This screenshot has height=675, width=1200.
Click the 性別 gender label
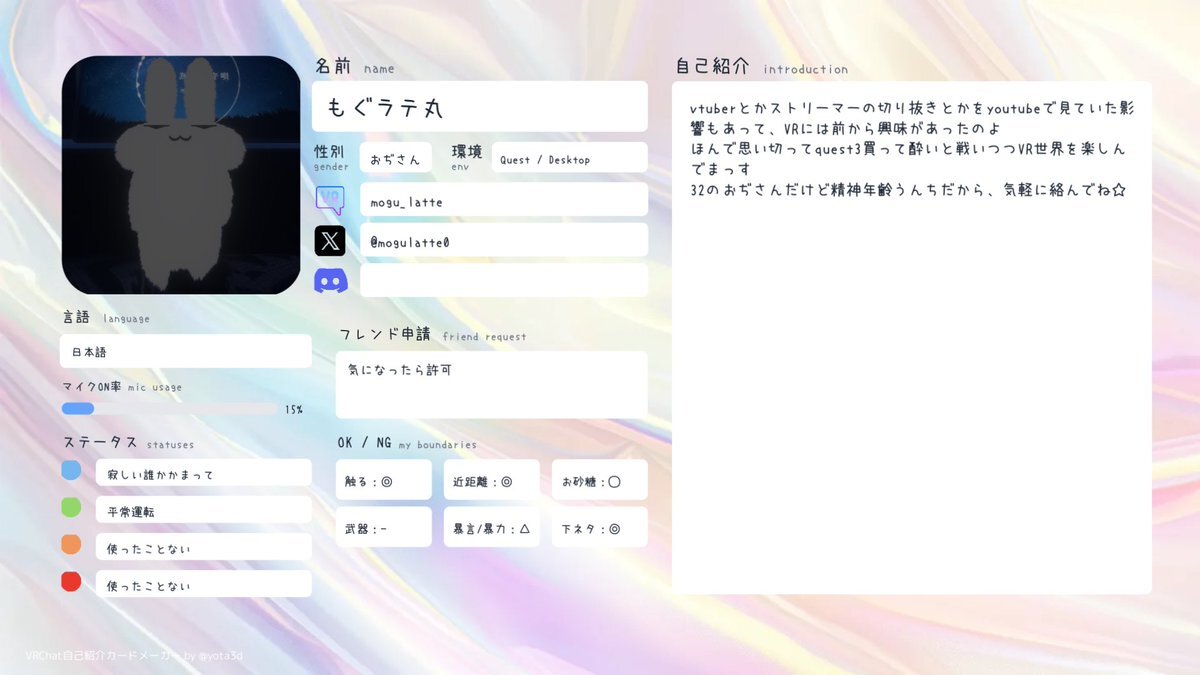tap(331, 156)
